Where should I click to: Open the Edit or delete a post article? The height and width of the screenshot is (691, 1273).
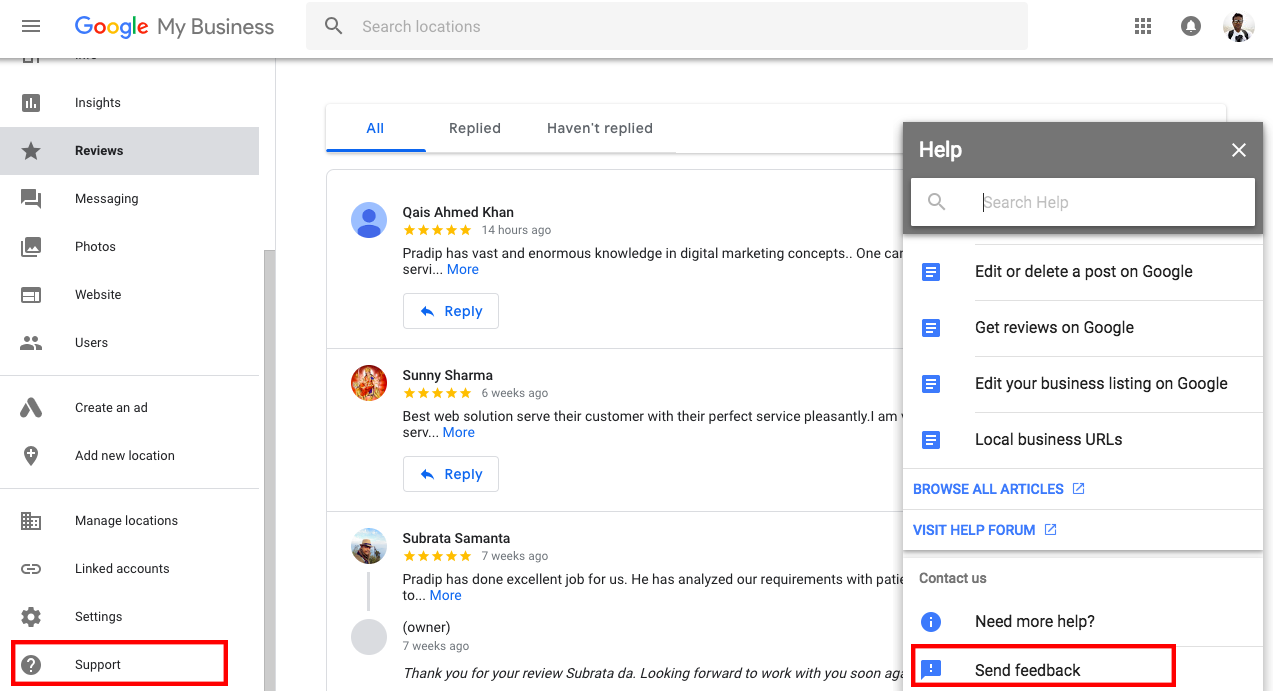pos(1082,272)
